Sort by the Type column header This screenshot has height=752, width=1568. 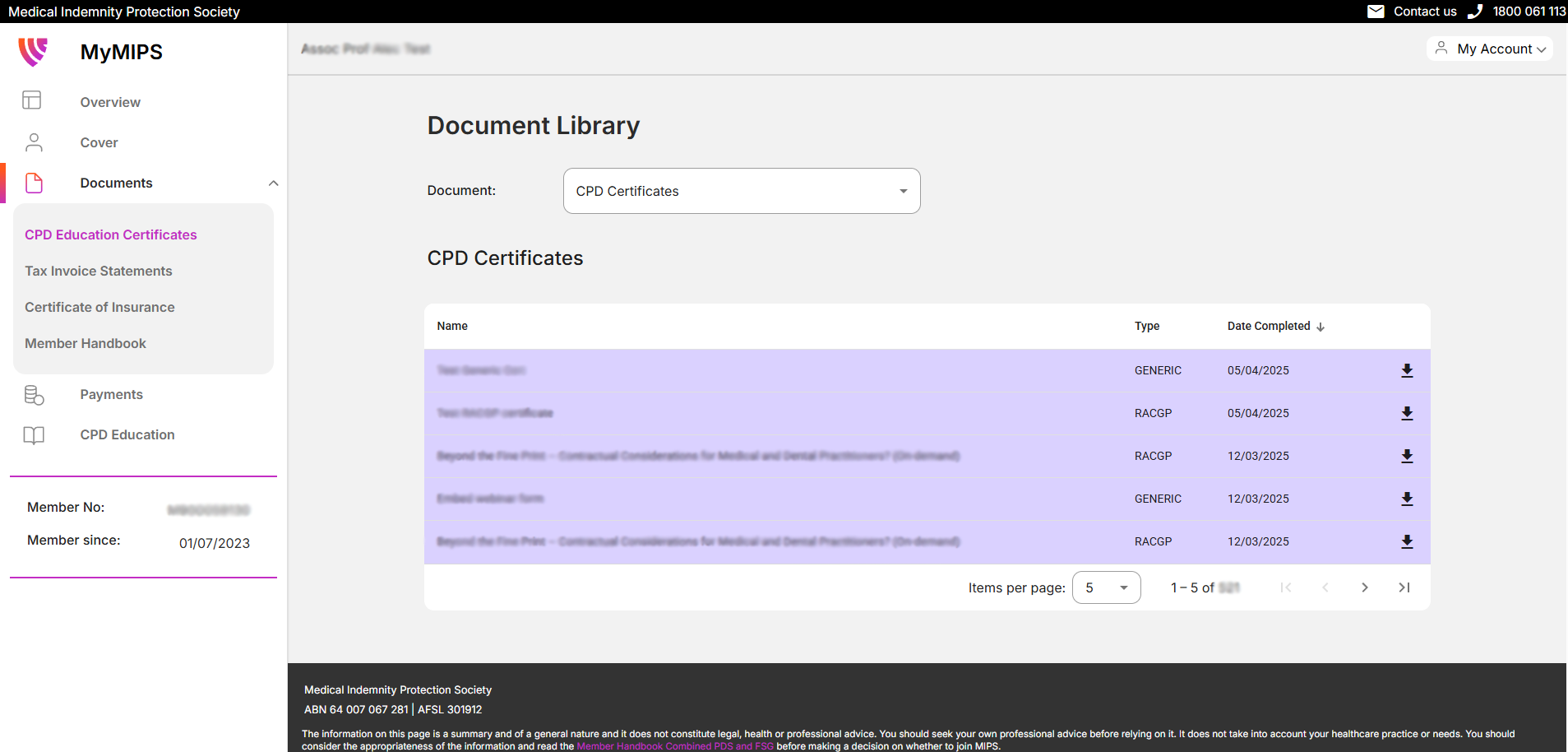point(1147,326)
